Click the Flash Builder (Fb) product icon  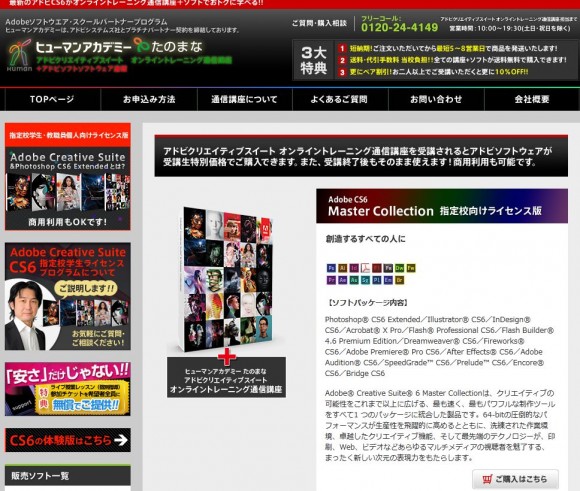point(388,268)
